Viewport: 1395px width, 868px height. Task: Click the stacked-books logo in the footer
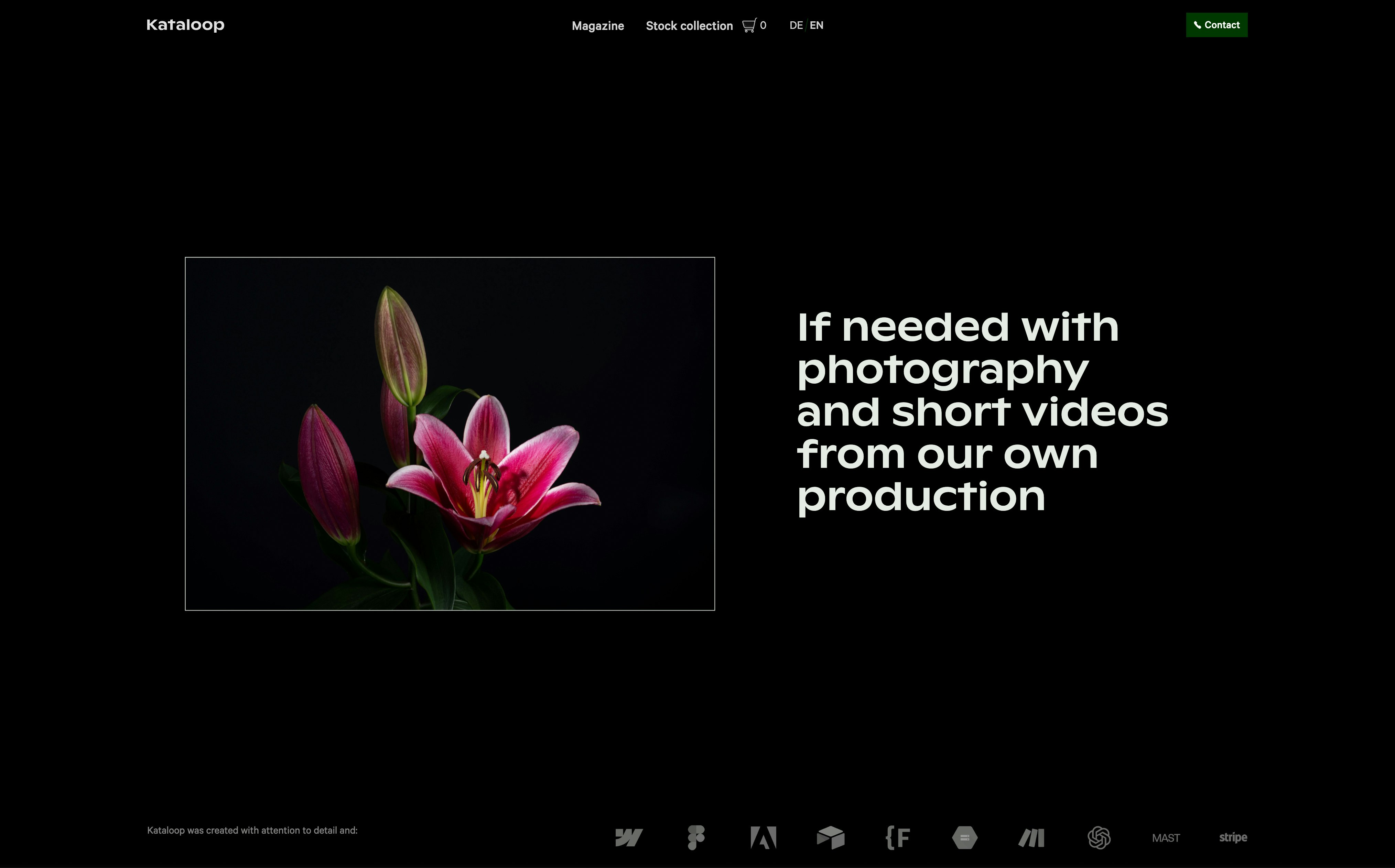[x=1031, y=837]
